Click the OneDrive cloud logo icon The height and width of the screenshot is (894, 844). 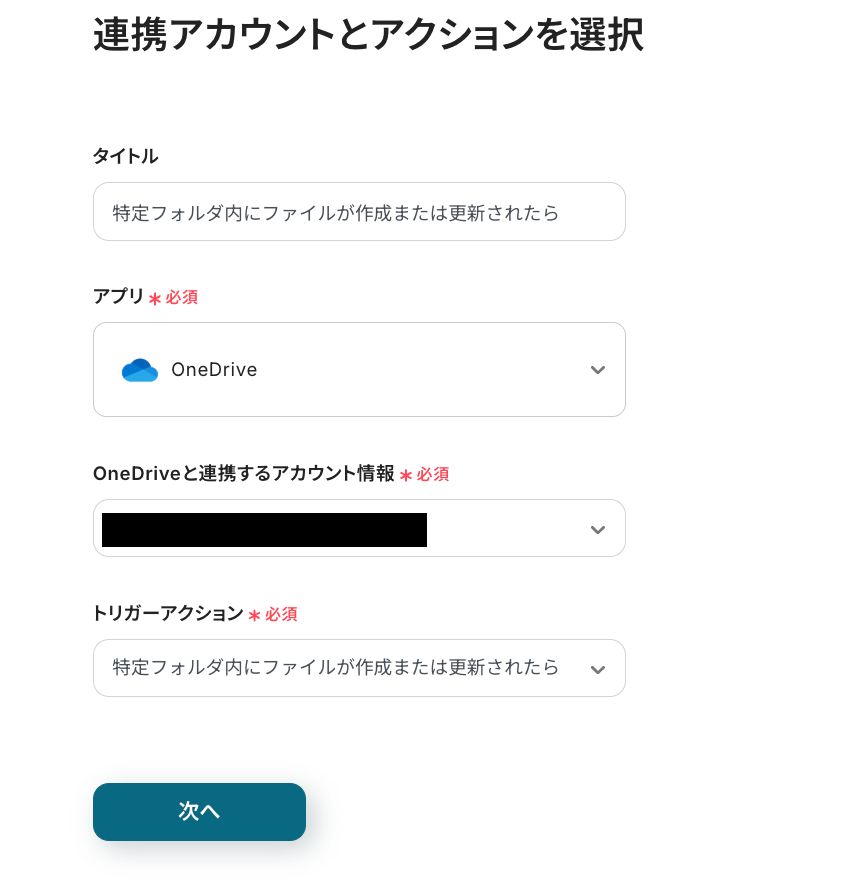click(140, 370)
